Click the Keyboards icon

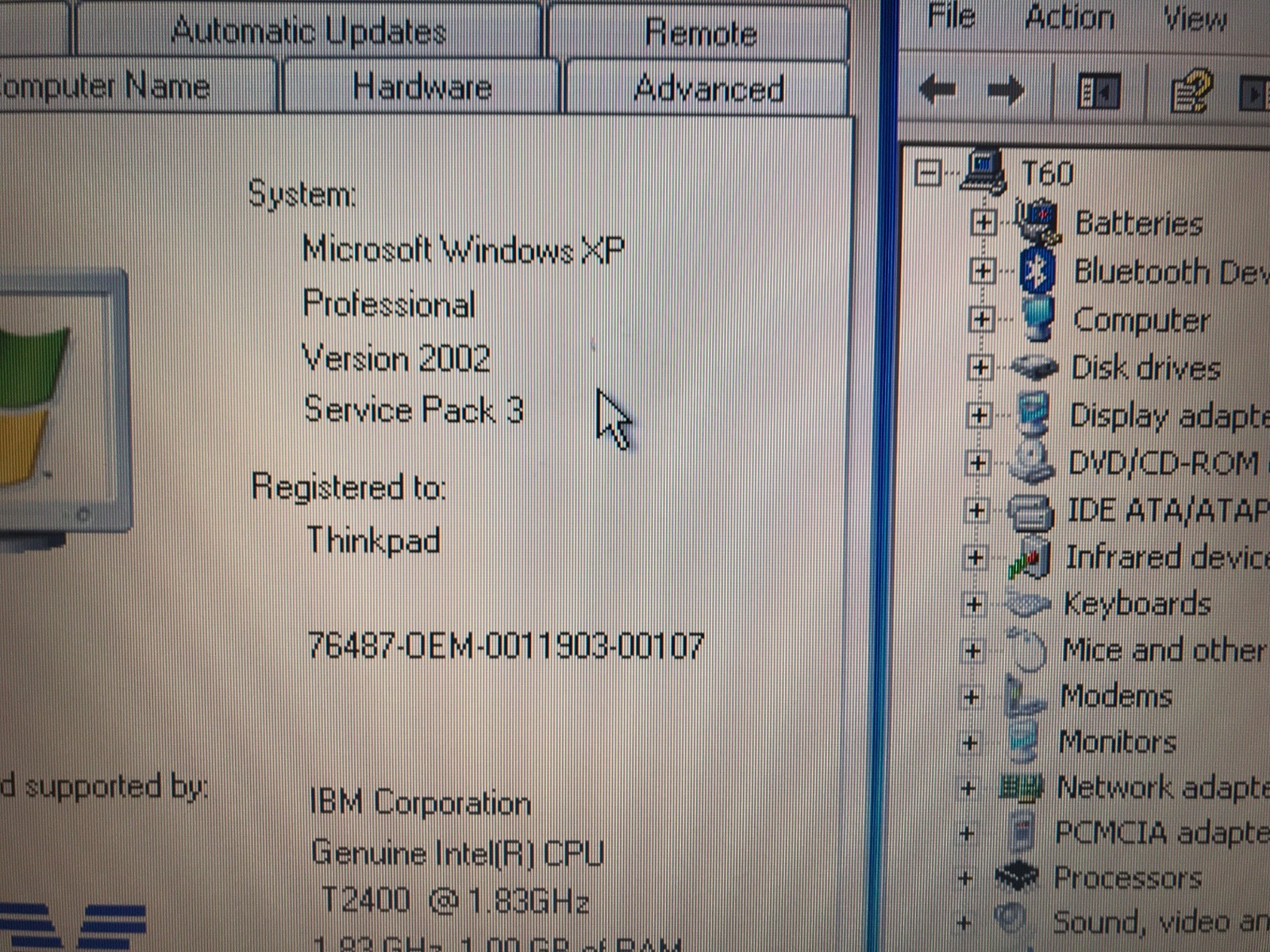click(x=1027, y=605)
